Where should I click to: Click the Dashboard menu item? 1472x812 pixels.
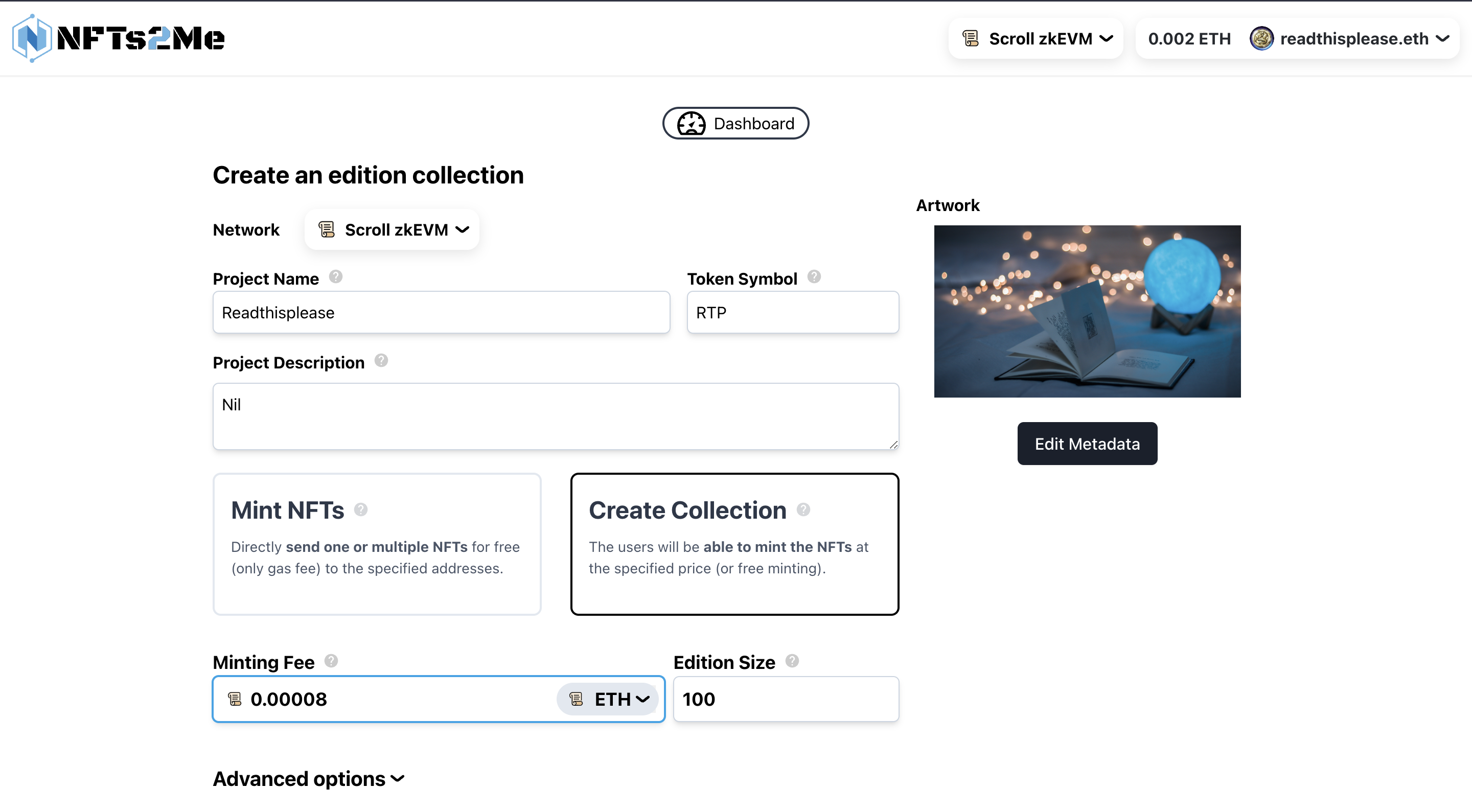735,122
